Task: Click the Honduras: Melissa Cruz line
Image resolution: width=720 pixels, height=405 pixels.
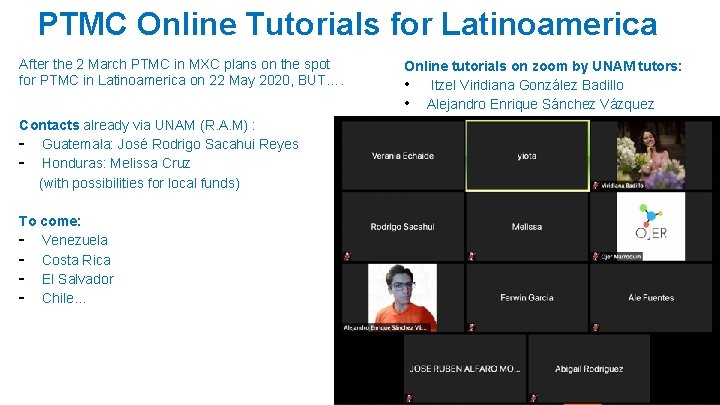Action: tap(116, 163)
